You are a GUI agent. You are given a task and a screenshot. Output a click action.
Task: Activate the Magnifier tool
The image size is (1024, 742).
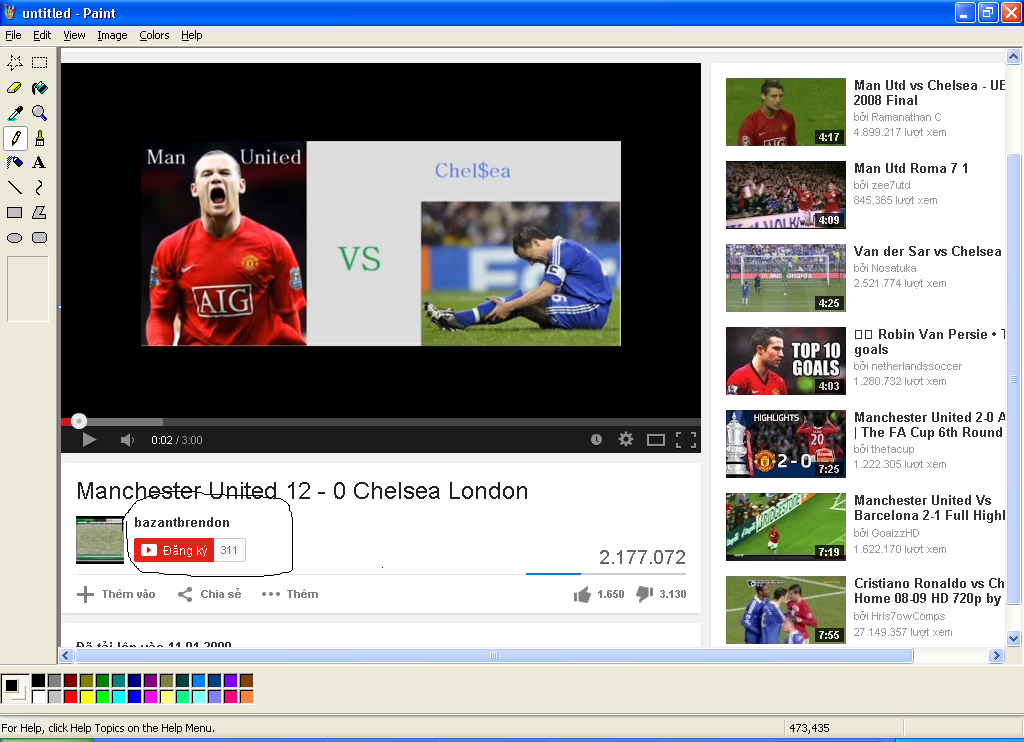(39, 113)
